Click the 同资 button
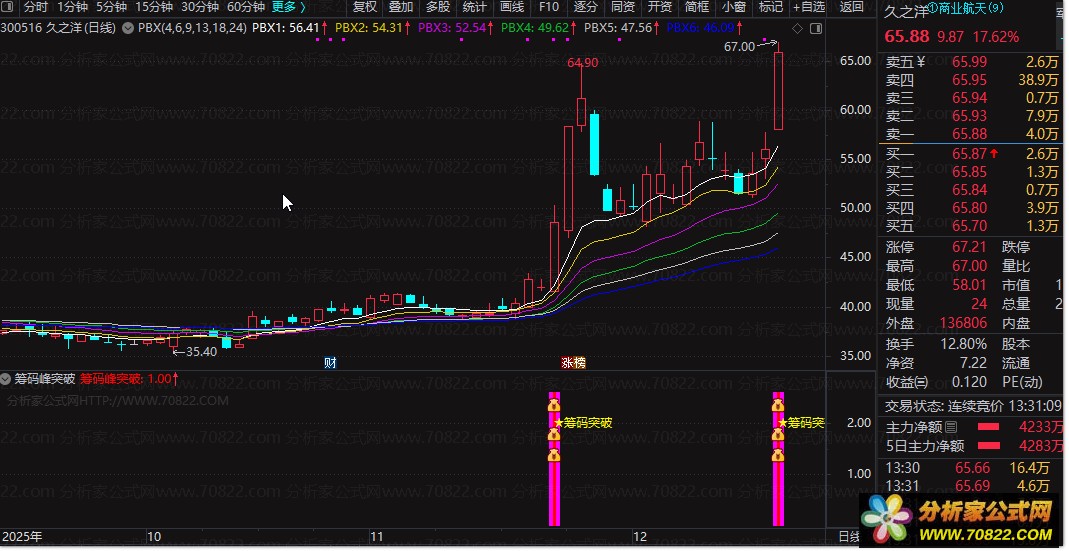 click(x=622, y=8)
